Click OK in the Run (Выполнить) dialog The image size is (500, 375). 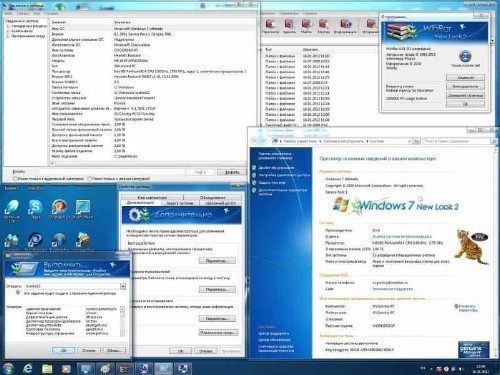[x=63, y=350]
